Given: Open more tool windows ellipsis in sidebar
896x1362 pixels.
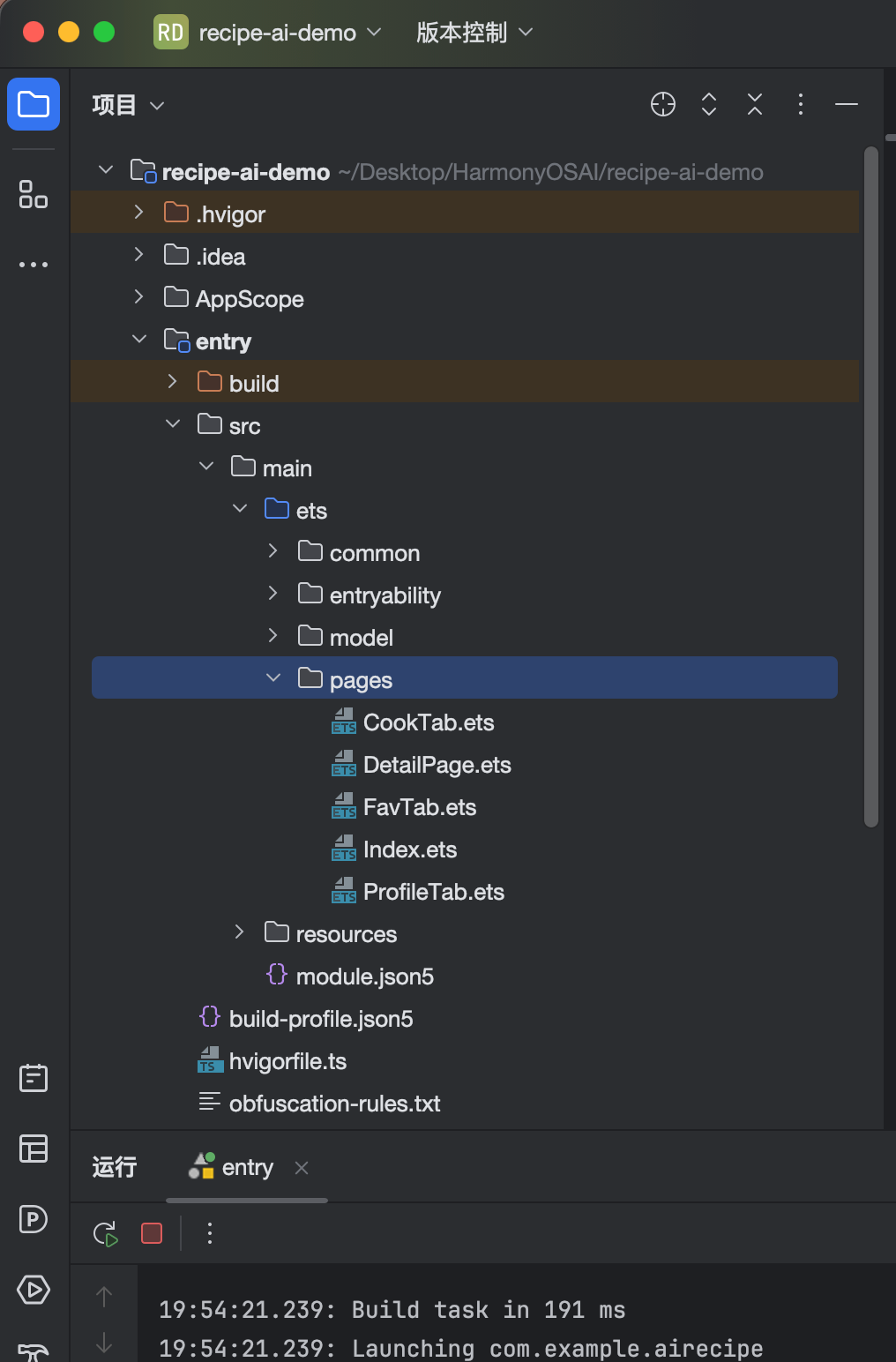Looking at the screenshot, I should [x=34, y=265].
